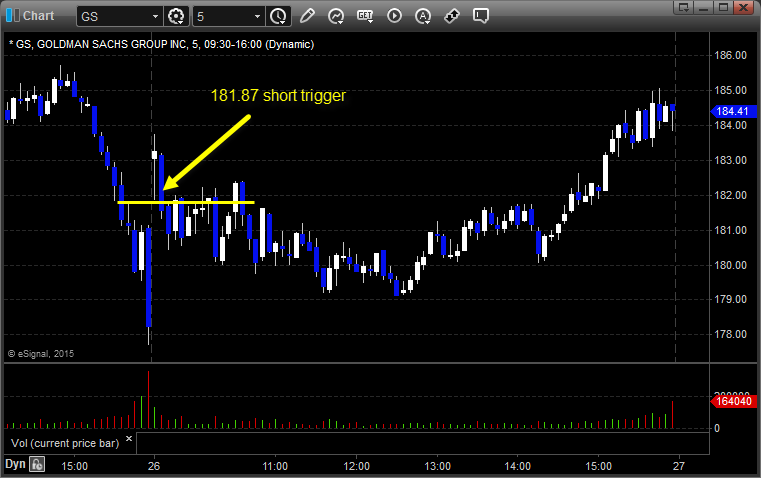Open the chart type line icon

click(336, 16)
